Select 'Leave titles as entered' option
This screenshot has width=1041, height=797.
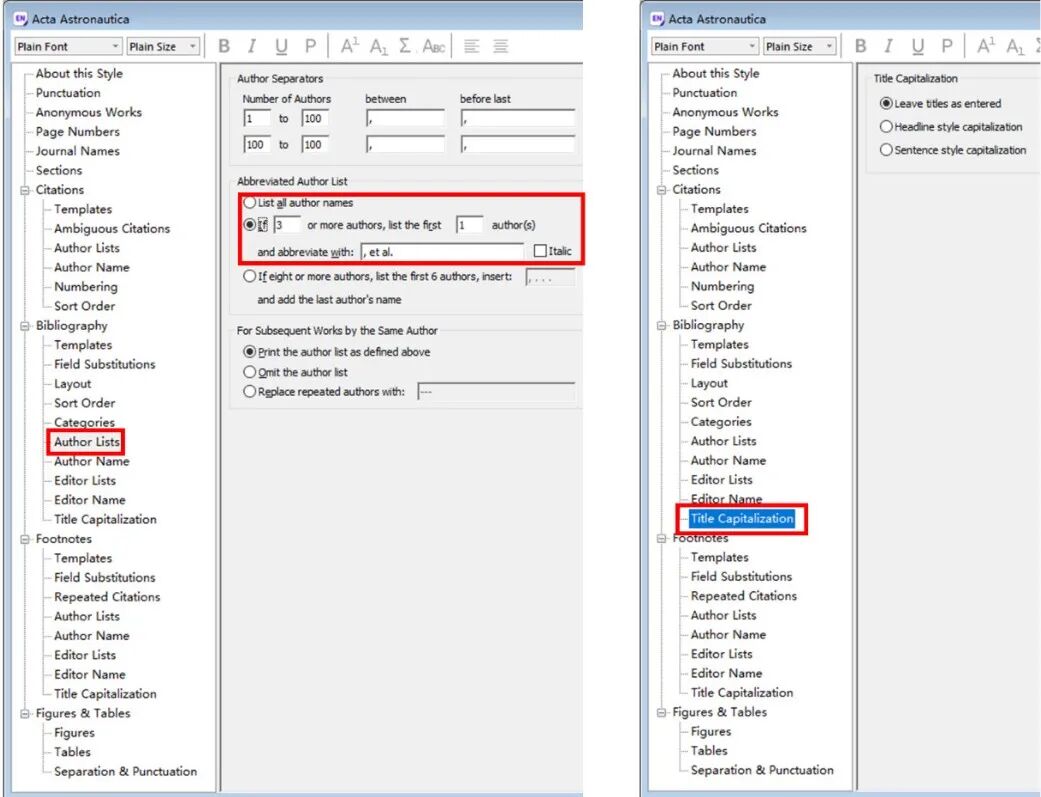[888, 103]
